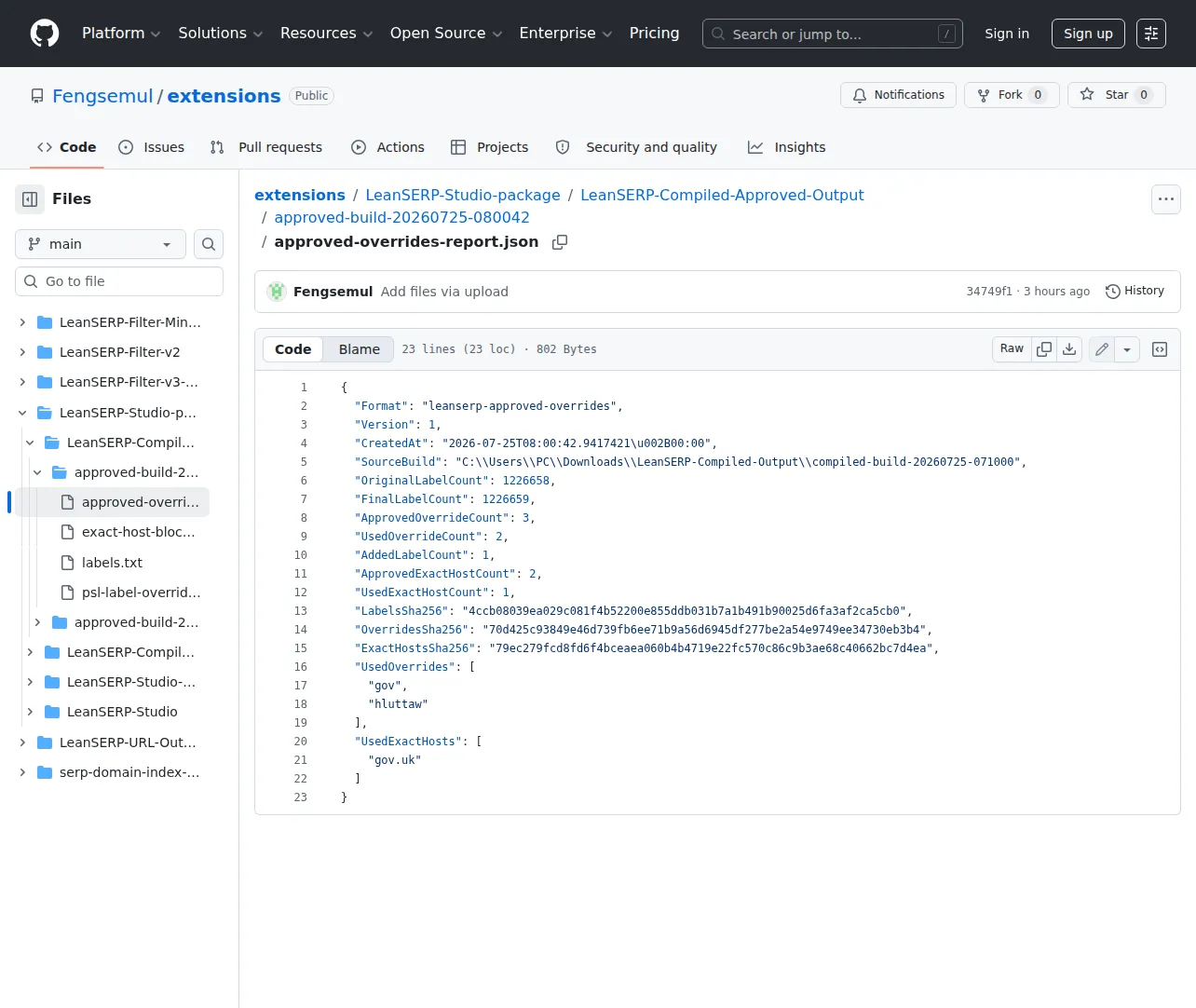Expand the LeanSERP-Filter-Min… folder

(x=22, y=322)
